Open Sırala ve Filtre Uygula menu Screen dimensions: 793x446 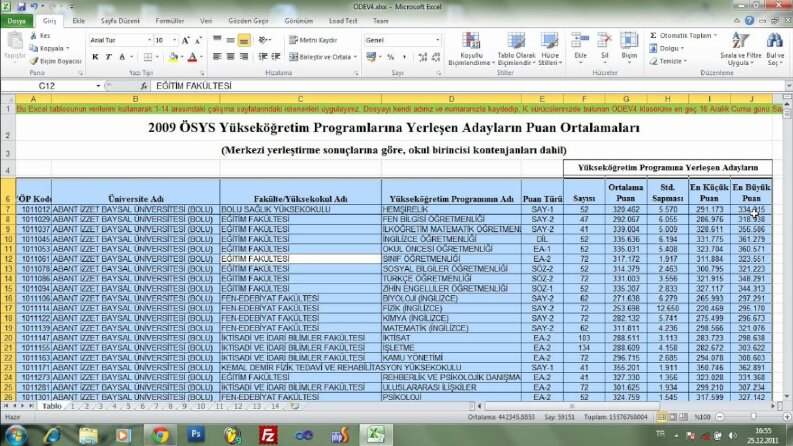[741, 49]
